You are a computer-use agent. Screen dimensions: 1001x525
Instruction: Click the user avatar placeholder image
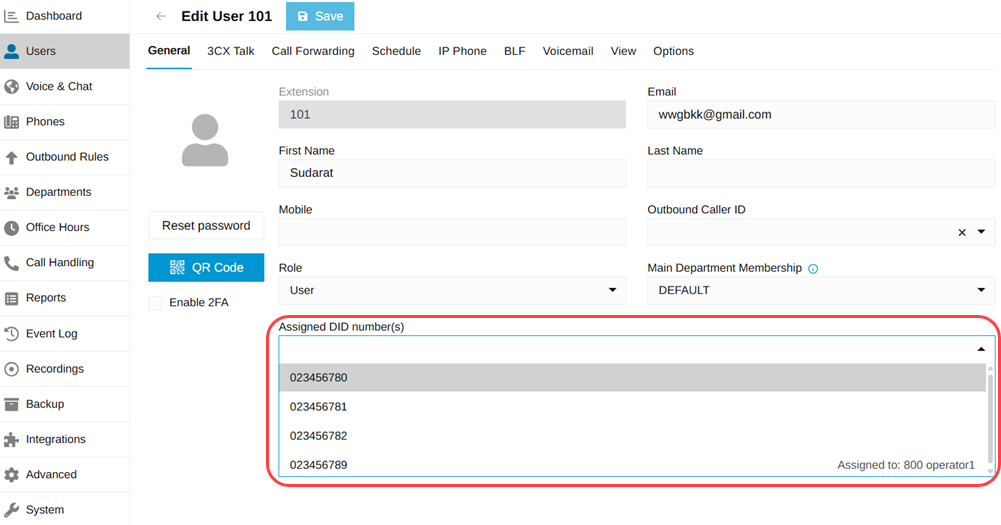(x=205, y=140)
